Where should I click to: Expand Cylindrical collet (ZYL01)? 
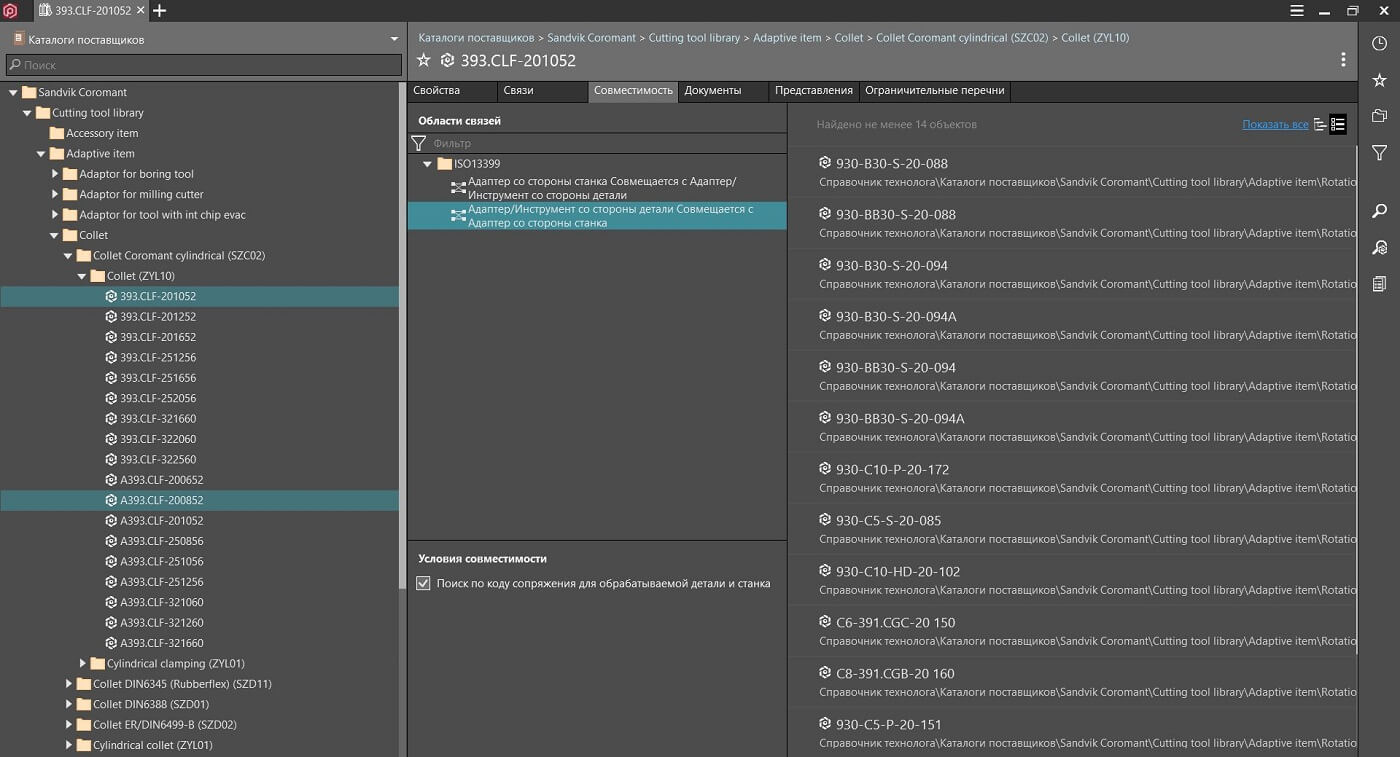[x=69, y=745]
